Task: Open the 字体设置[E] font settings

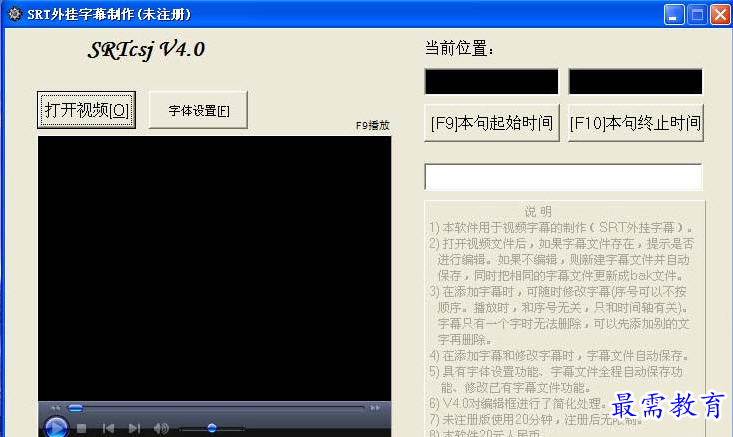Action: 198,110
